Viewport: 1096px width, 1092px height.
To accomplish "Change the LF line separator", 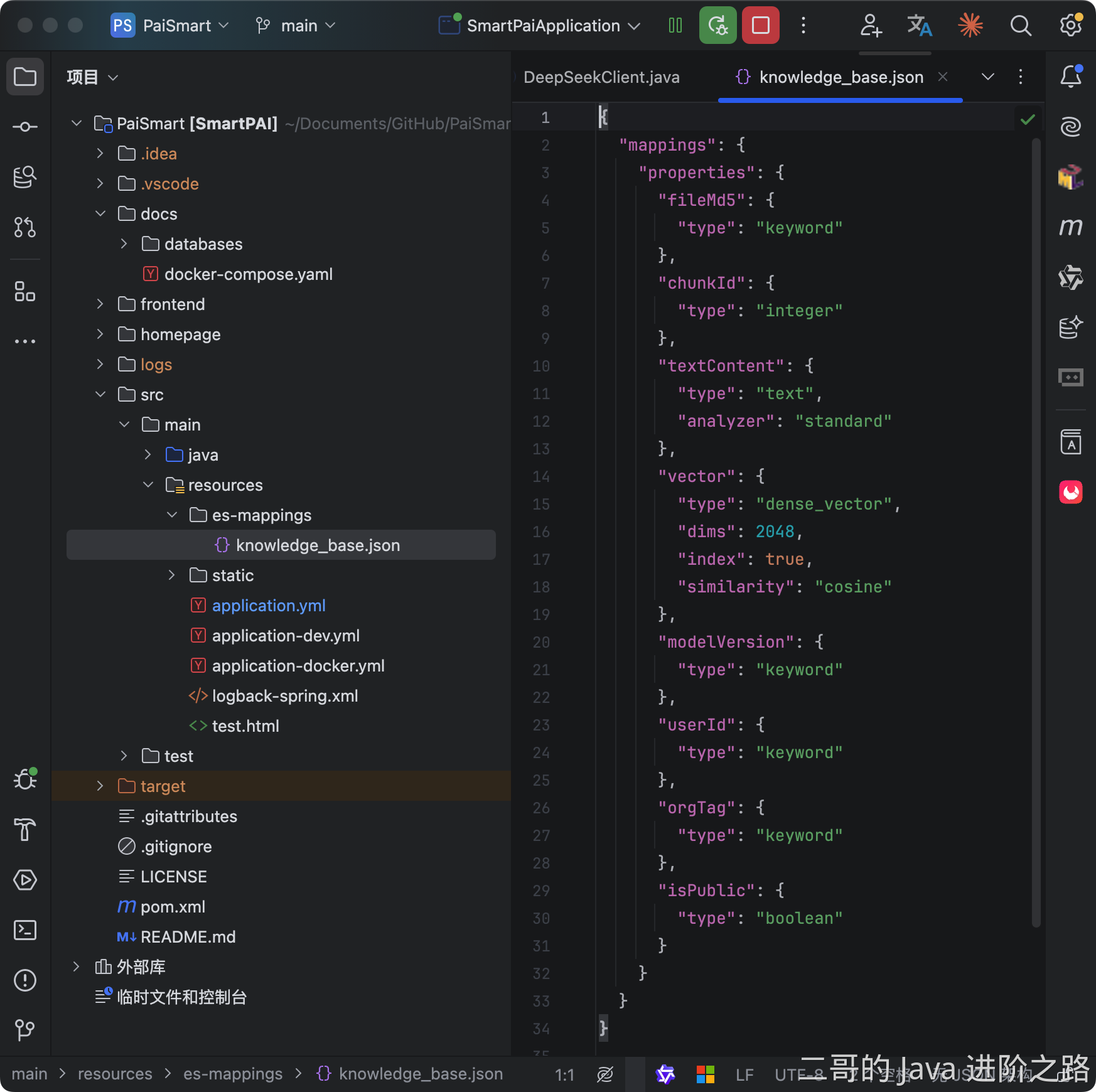I will (x=744, y=1075).
